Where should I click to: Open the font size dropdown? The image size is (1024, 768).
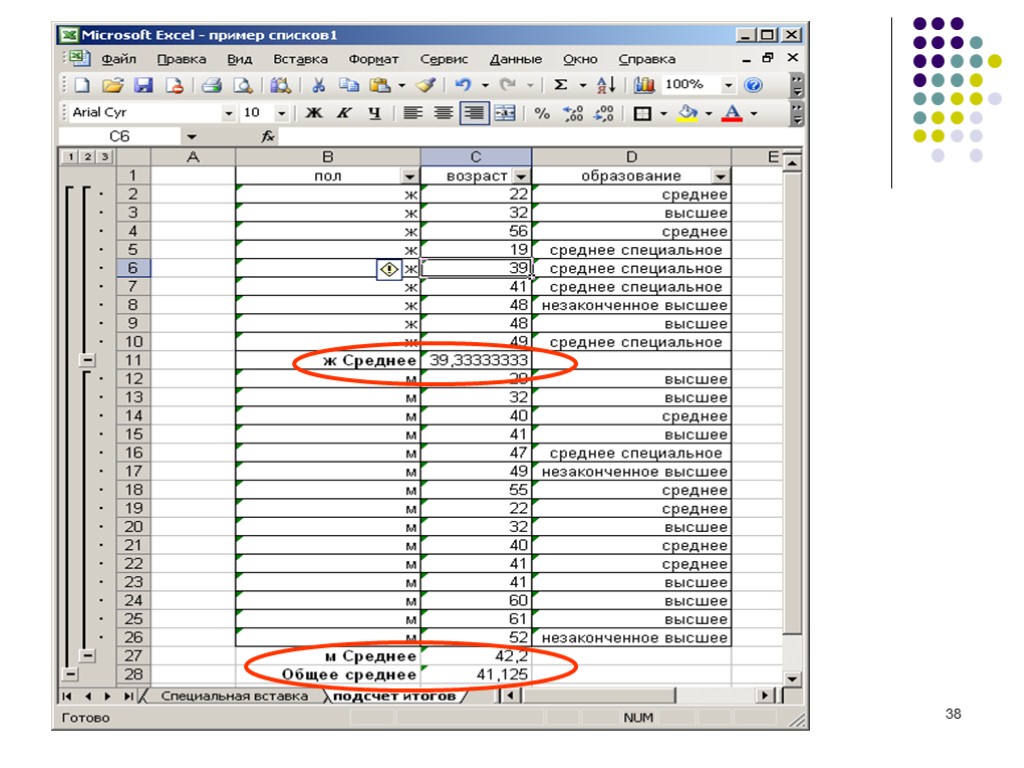[281, 113]
